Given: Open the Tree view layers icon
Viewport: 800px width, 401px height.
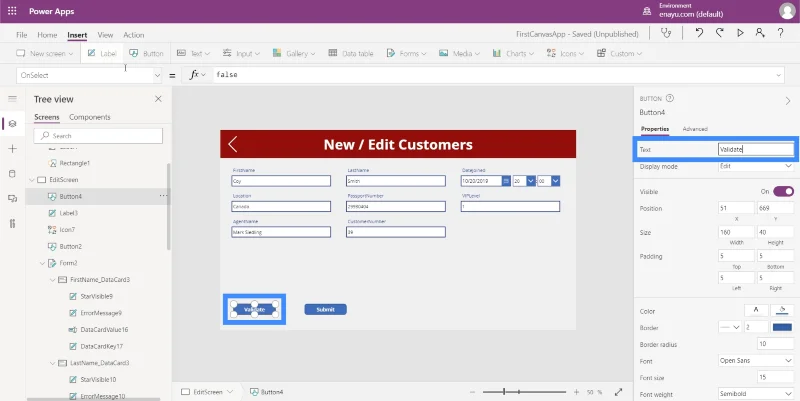Looking at the screenshot, I should tap(13, 123).
